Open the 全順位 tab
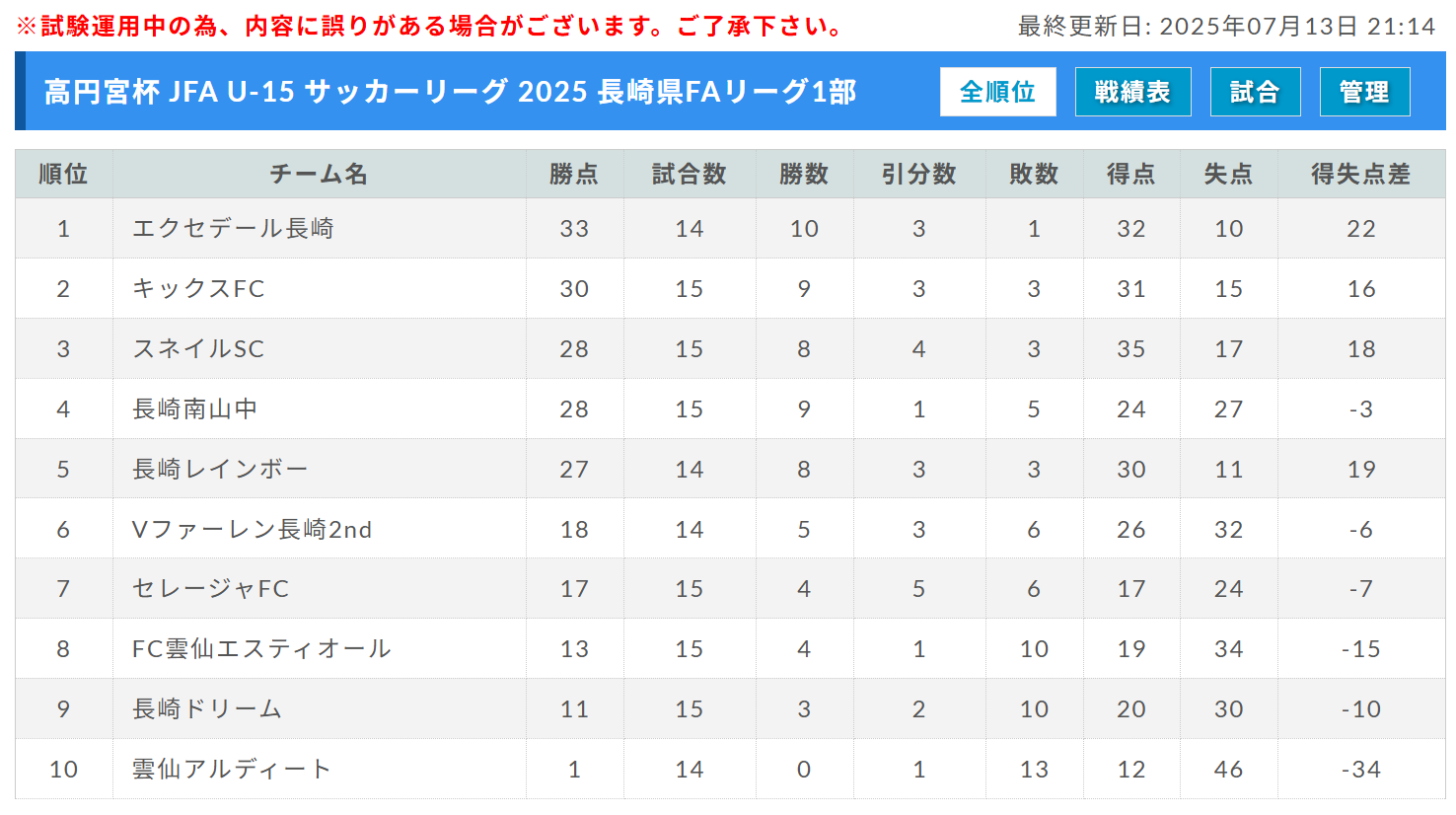The width and height of the screenshot is (1456, 815). pyautogui.click(x=997, y=92)
